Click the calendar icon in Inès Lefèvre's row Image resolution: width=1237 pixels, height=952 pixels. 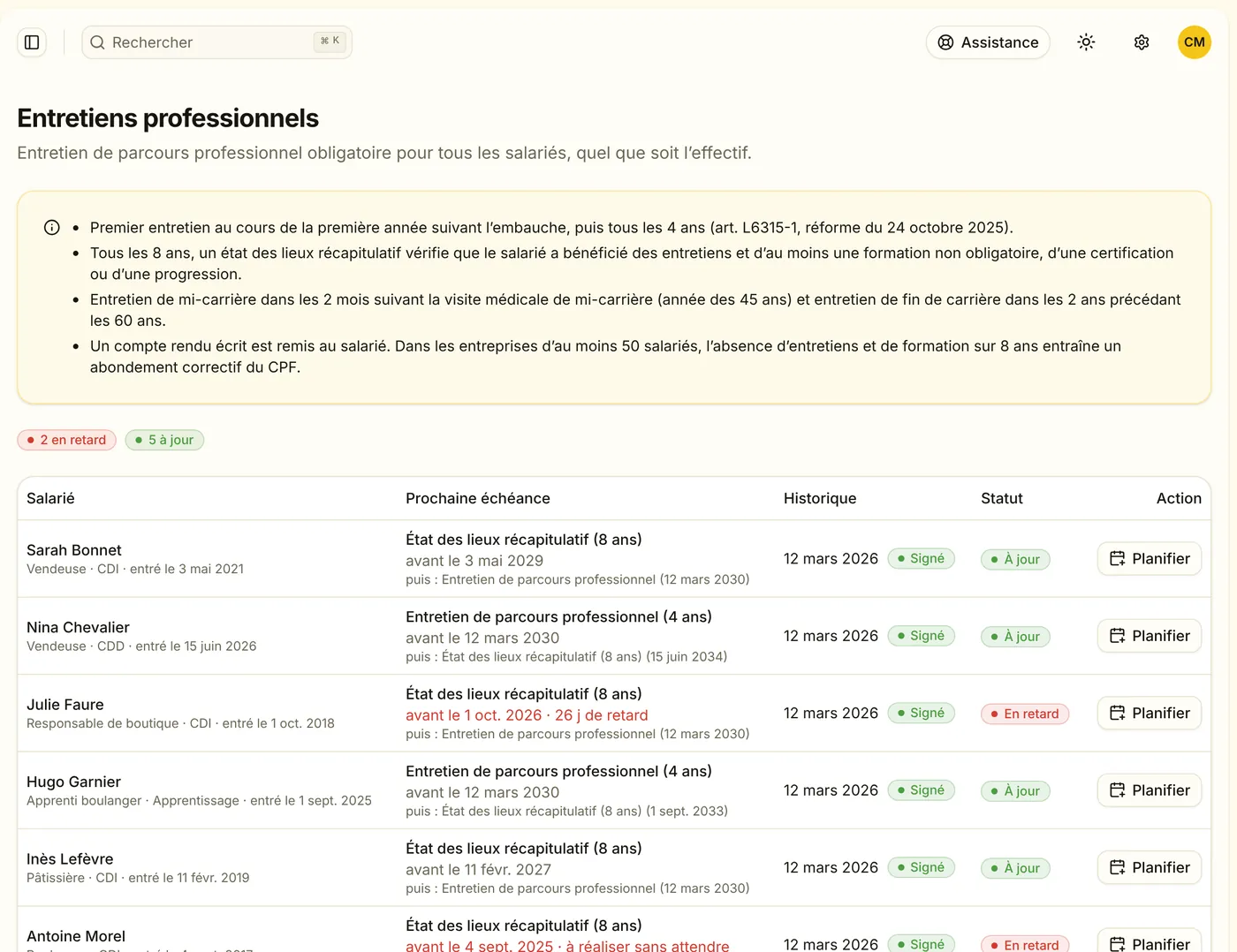(x=1117, y=868)
